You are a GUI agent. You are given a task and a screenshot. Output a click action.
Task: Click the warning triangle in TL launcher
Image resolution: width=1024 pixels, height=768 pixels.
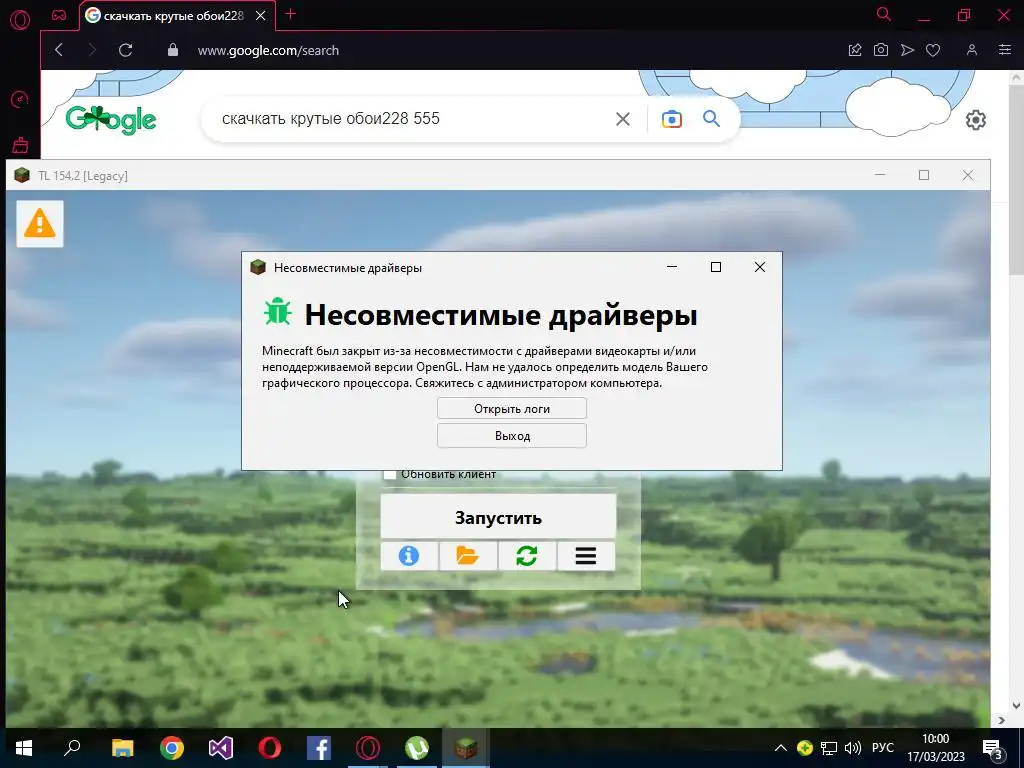[40, 224]
